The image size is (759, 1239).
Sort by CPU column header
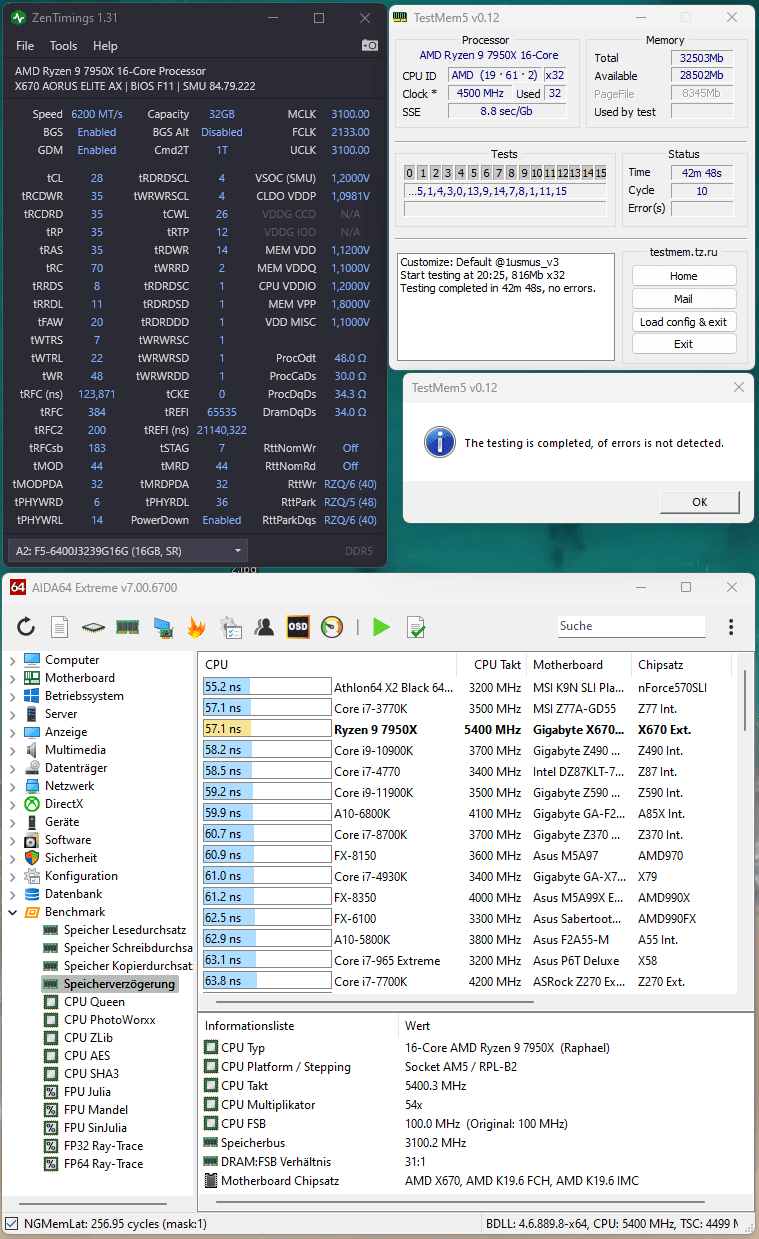coord(328,664)
